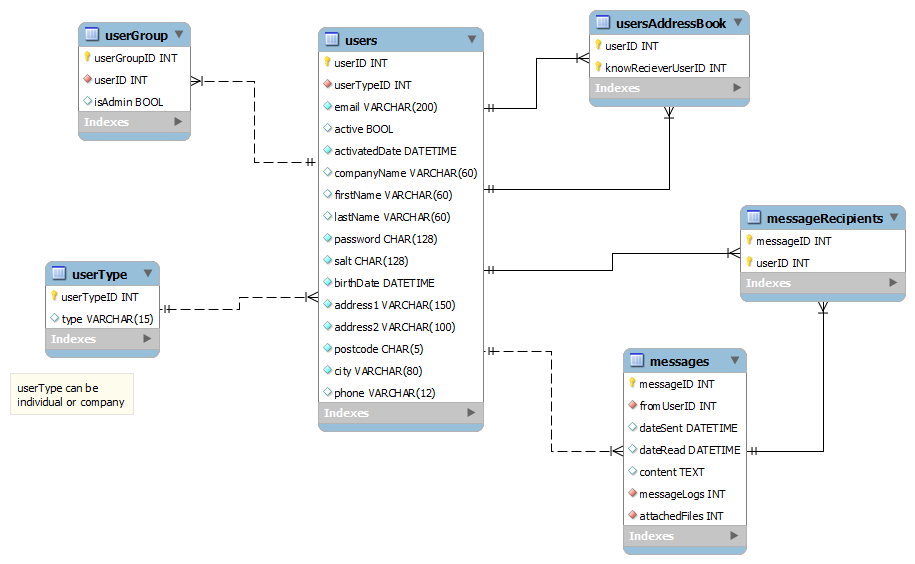Screen dimensions: 915x564
Task: Click the userGroup table icon
Action: tap(92, 36)
